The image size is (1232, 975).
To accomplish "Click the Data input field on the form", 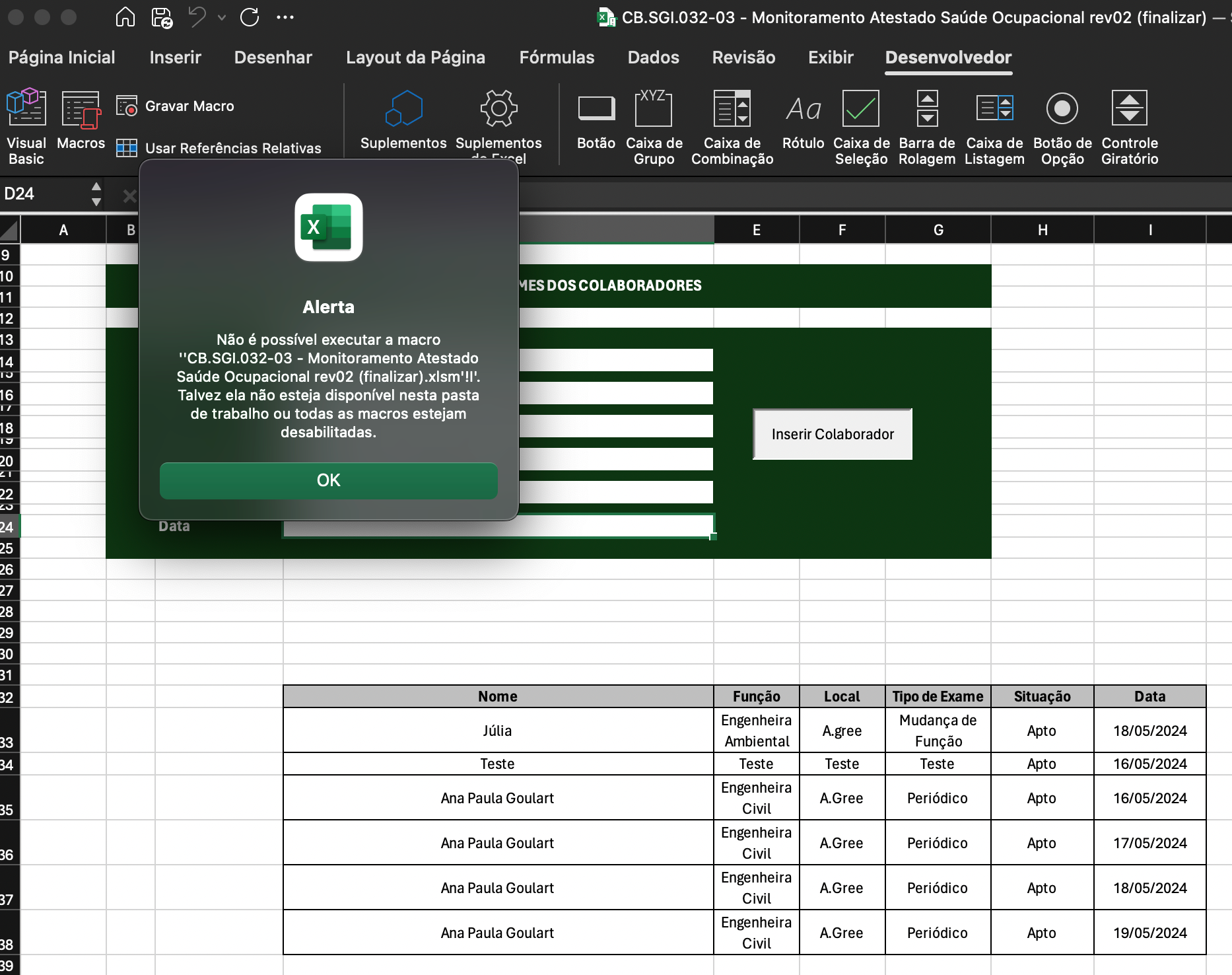I will point(497,526).
